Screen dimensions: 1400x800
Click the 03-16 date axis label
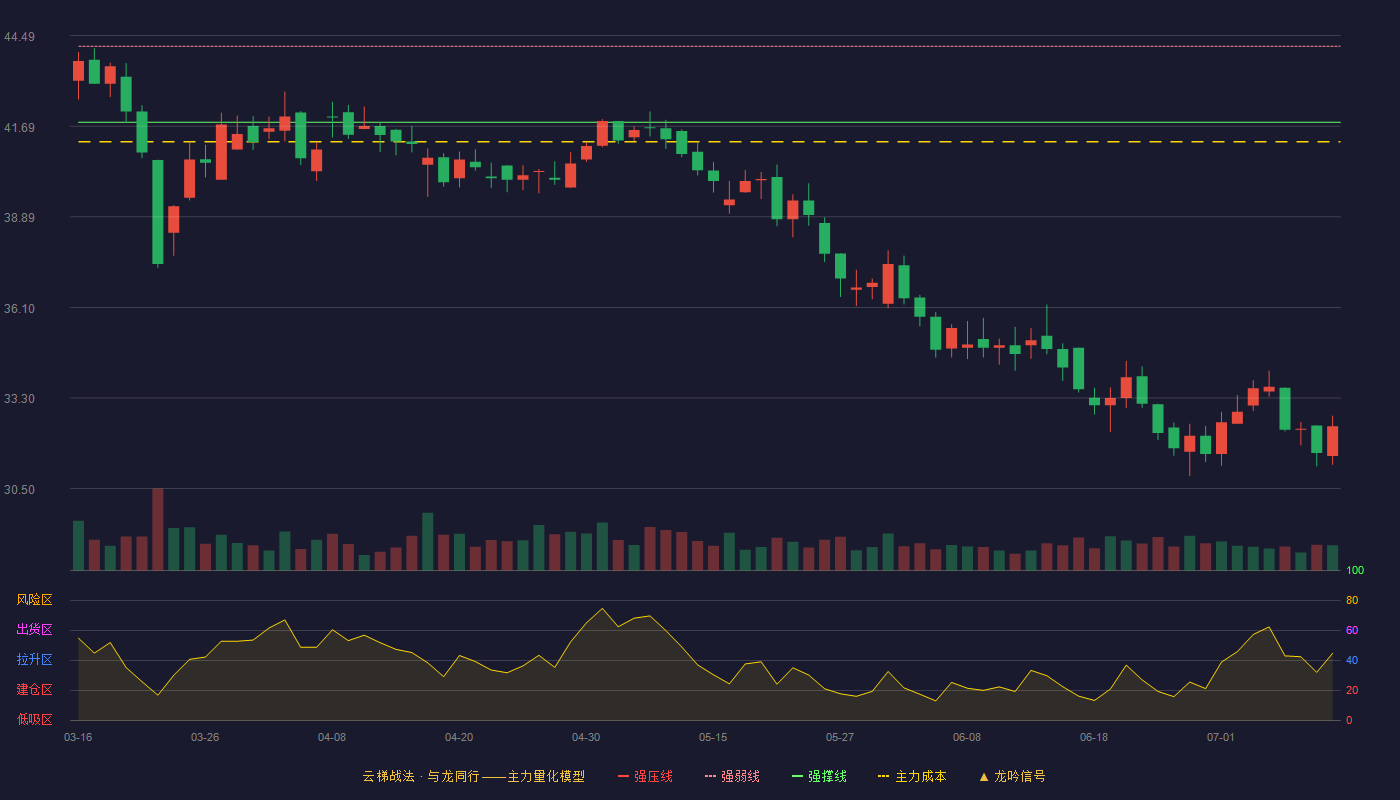click(78, 737)
